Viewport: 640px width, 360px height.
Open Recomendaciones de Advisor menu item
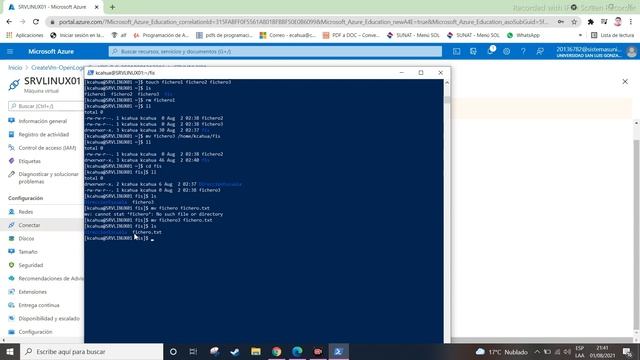(51, 278)
